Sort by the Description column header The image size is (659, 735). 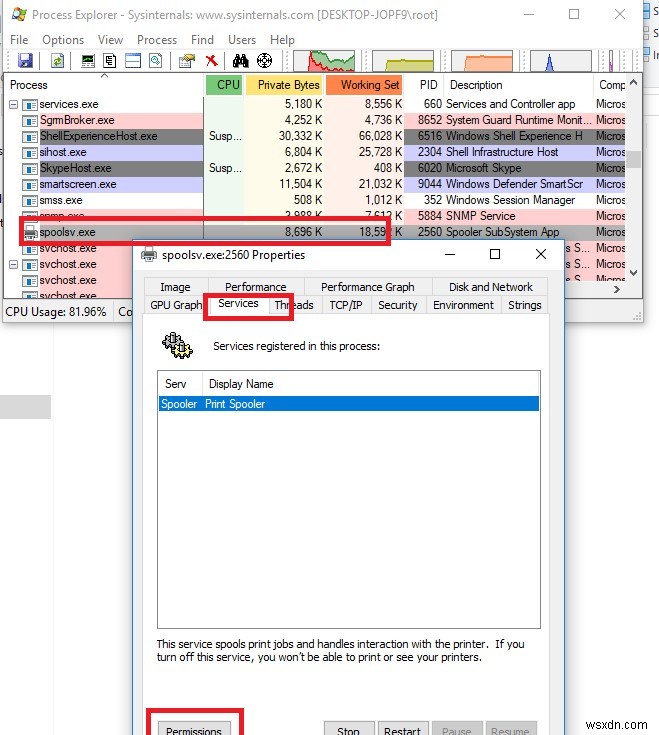point(518,85)
